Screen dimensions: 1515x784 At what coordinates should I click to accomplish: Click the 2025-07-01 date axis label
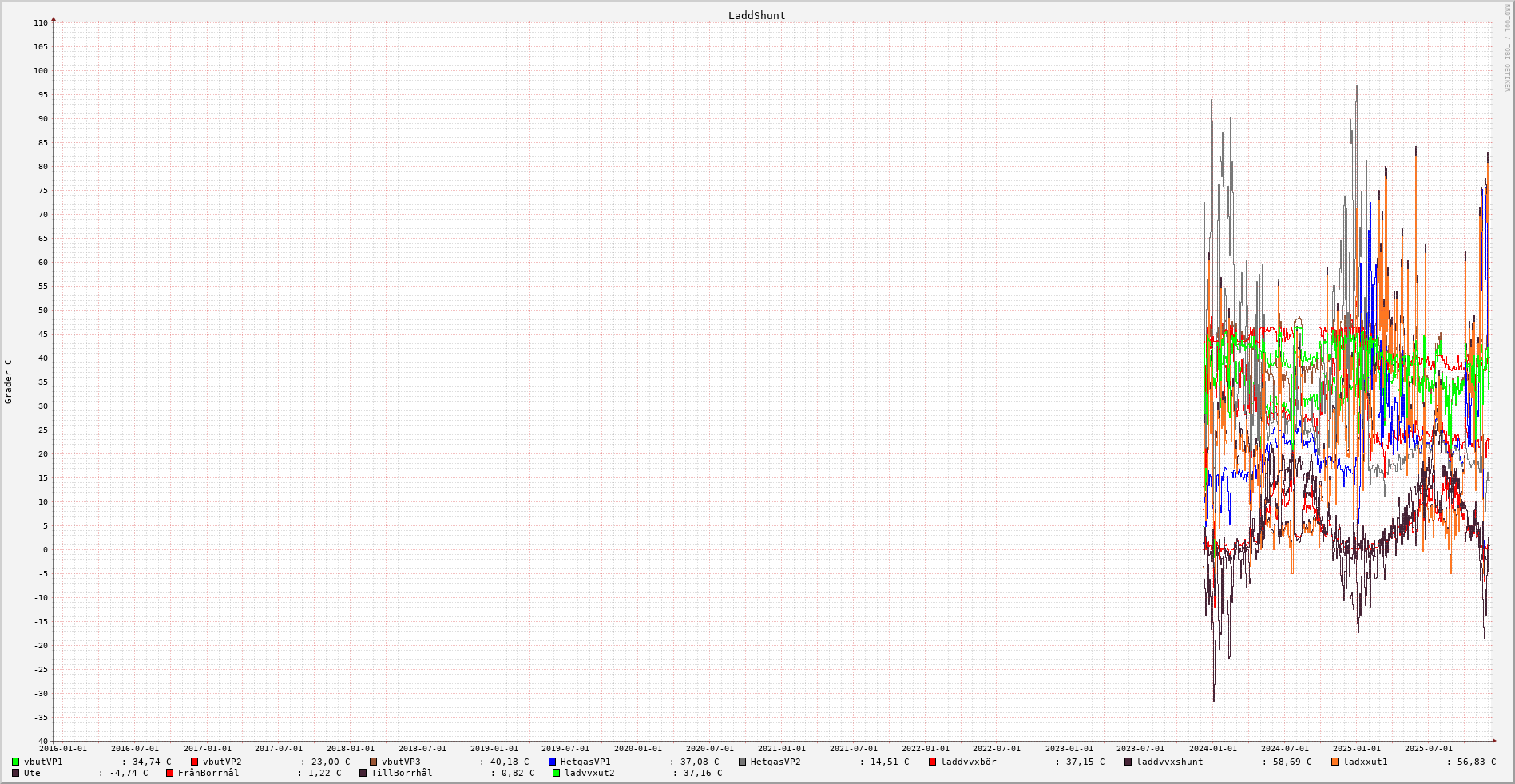point(1428,749)
